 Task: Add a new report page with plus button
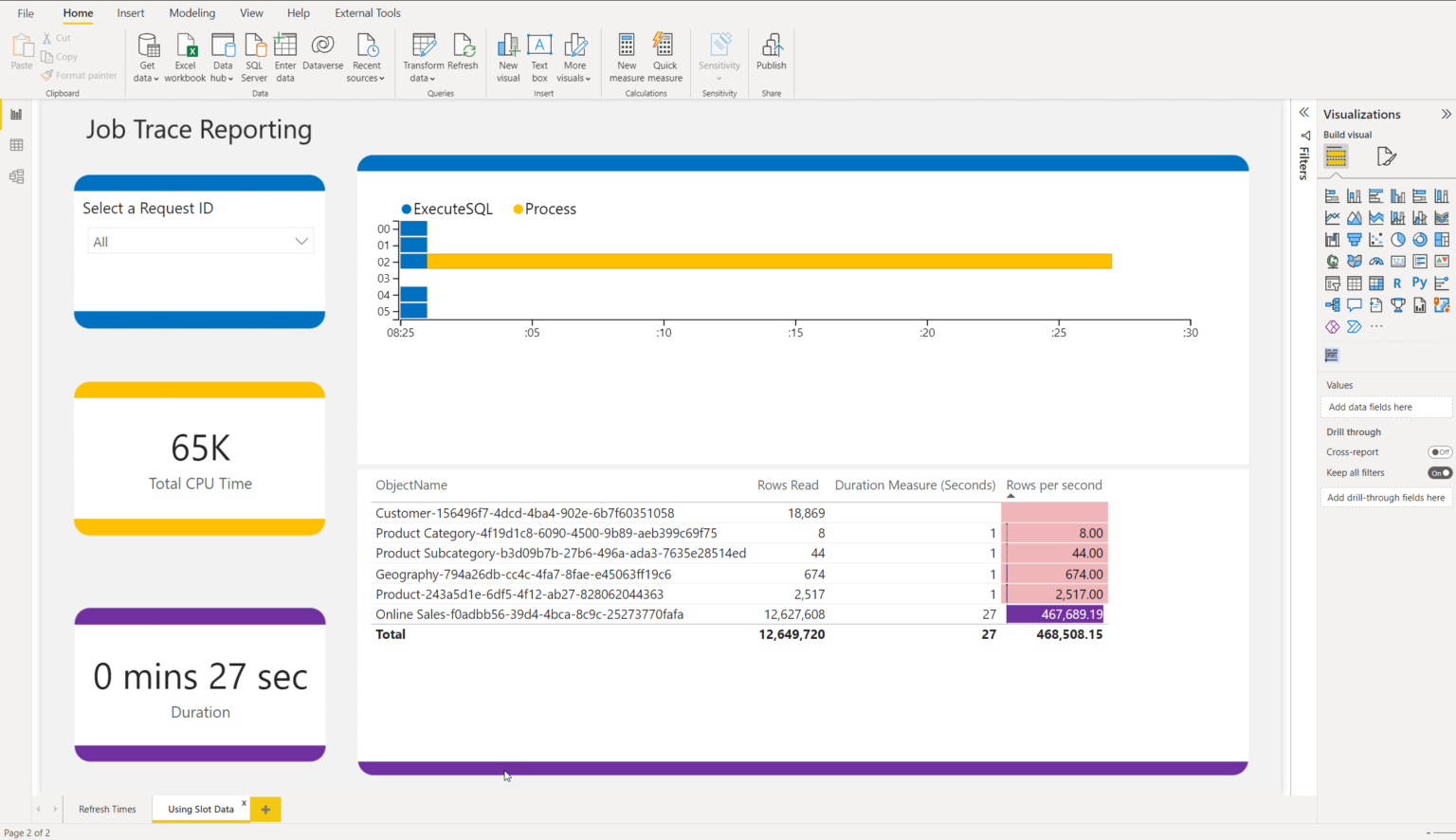coord(265,809)
